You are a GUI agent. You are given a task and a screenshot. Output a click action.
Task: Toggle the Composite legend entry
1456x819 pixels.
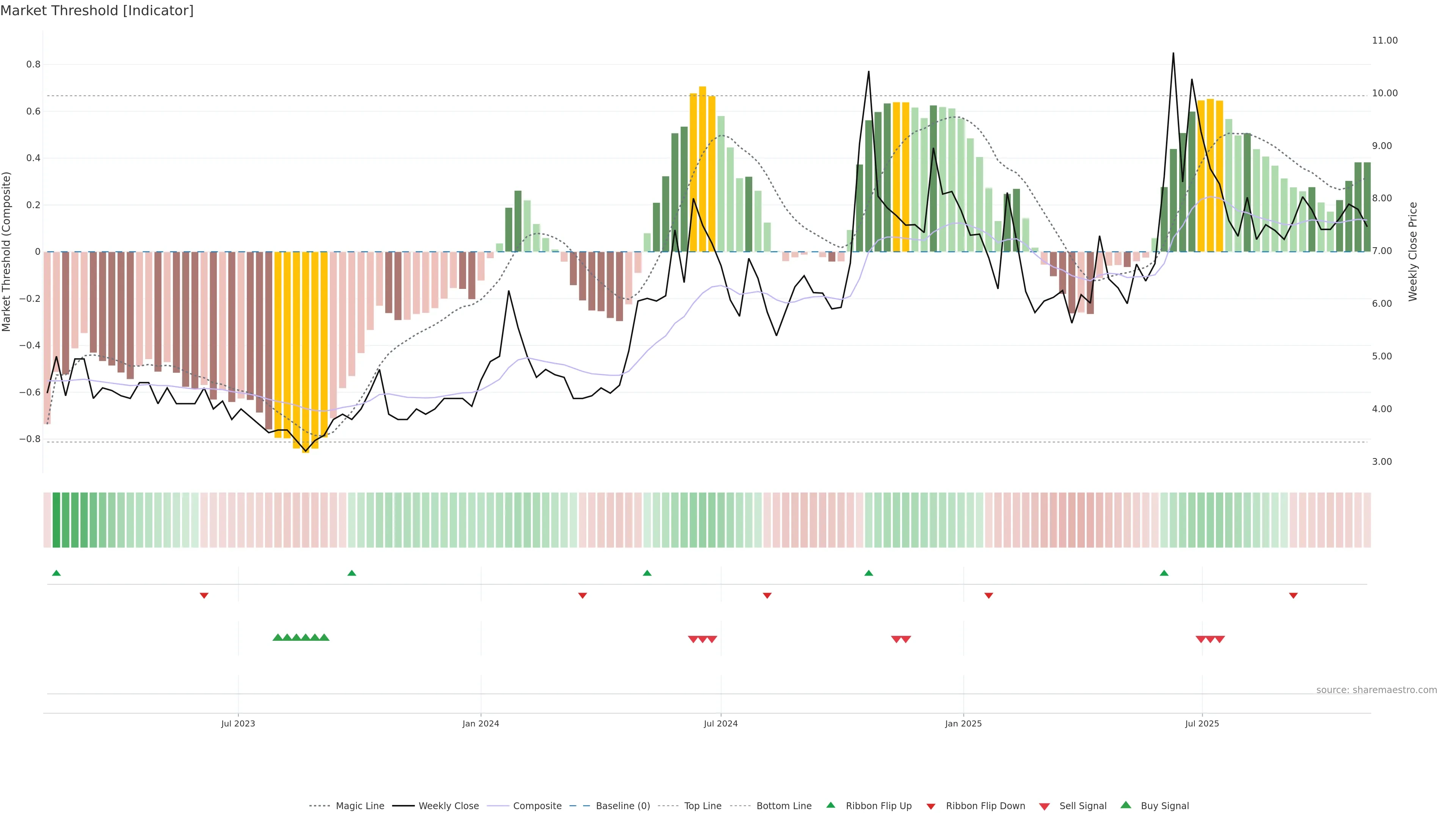click(x=537, y=805)
